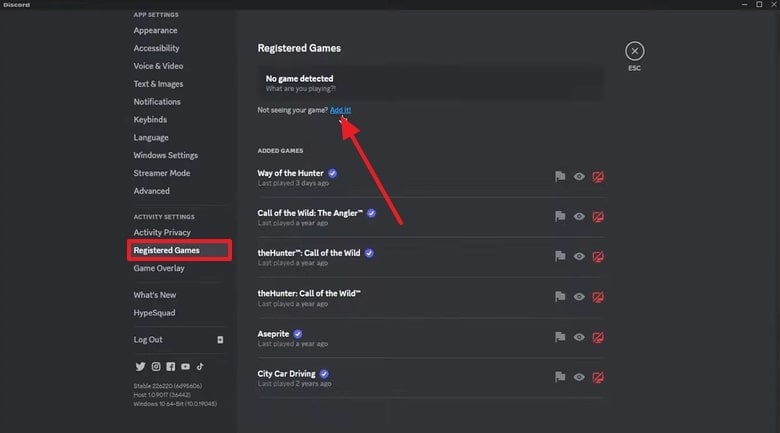Open Streamer Mode settings
780x433 pixels.
162,173
